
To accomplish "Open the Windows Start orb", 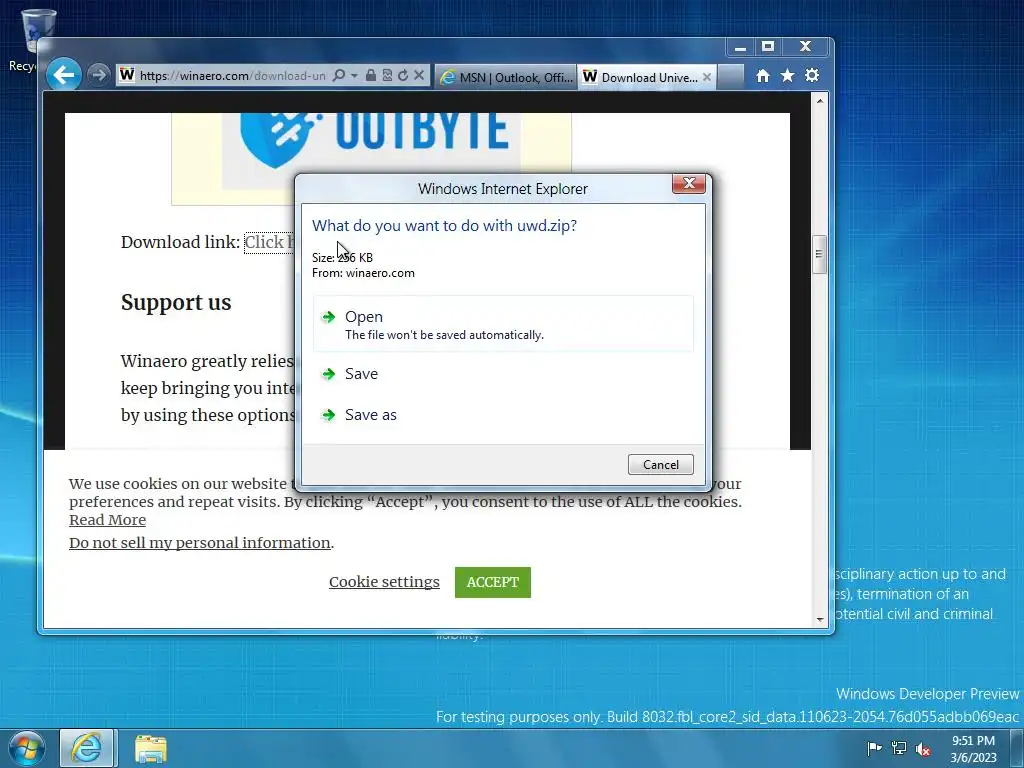I will click(27, 748).
